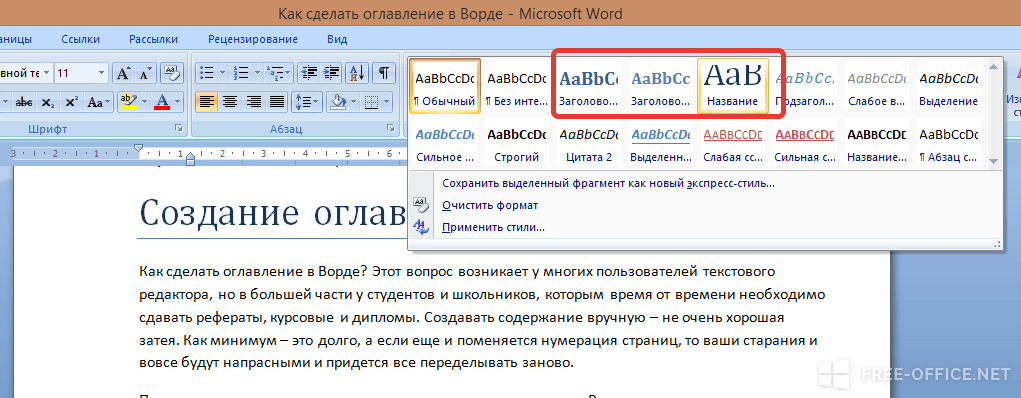This screenshot has height=398, width=1021.
Task: Expand font name dropdown
Action: pos(47,73)
